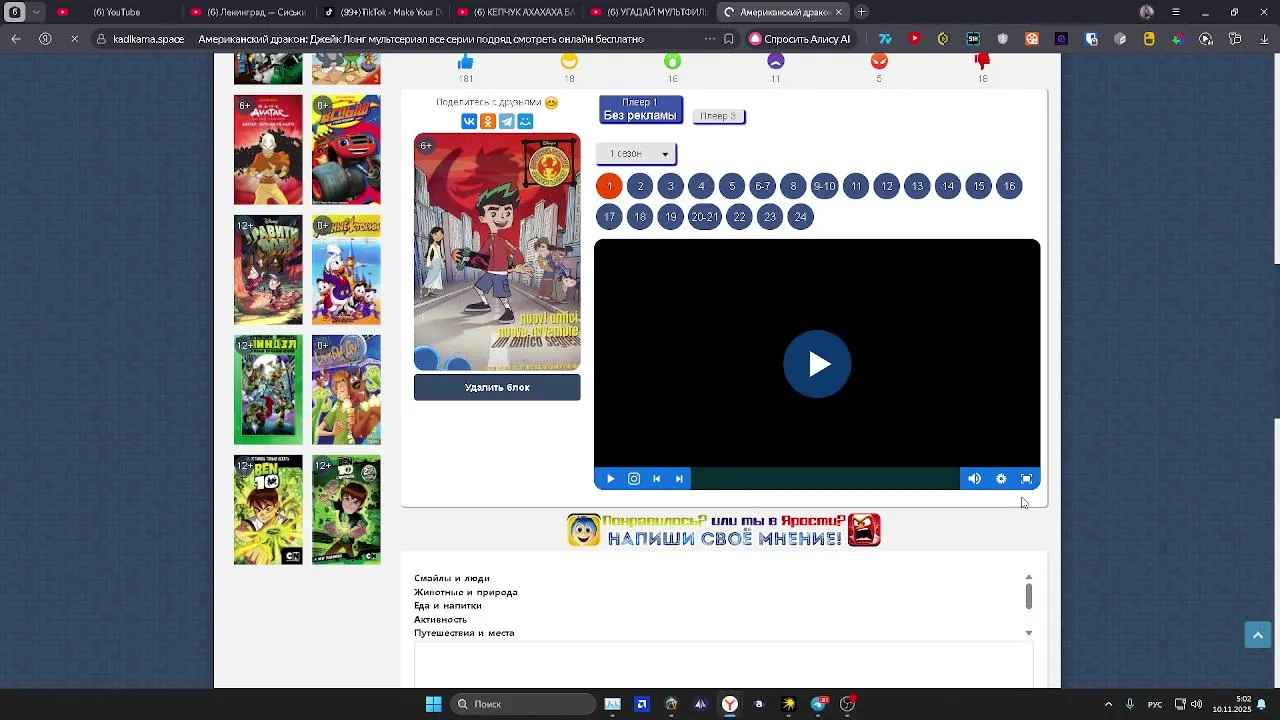Viewport: 1280px width, 720px height.
Task: Select episode 9-10
Action: (824, 186)
